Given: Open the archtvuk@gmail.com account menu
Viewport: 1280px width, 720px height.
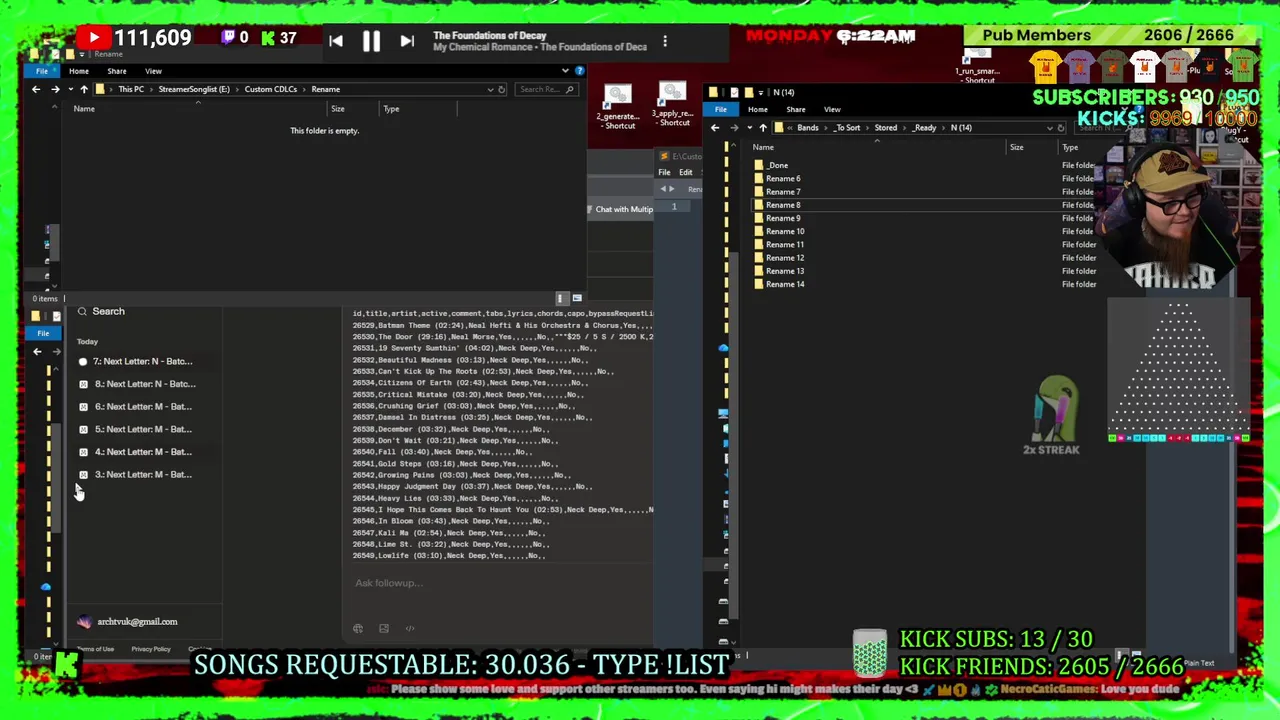Looking at the screenshot, I should (128, 622).
